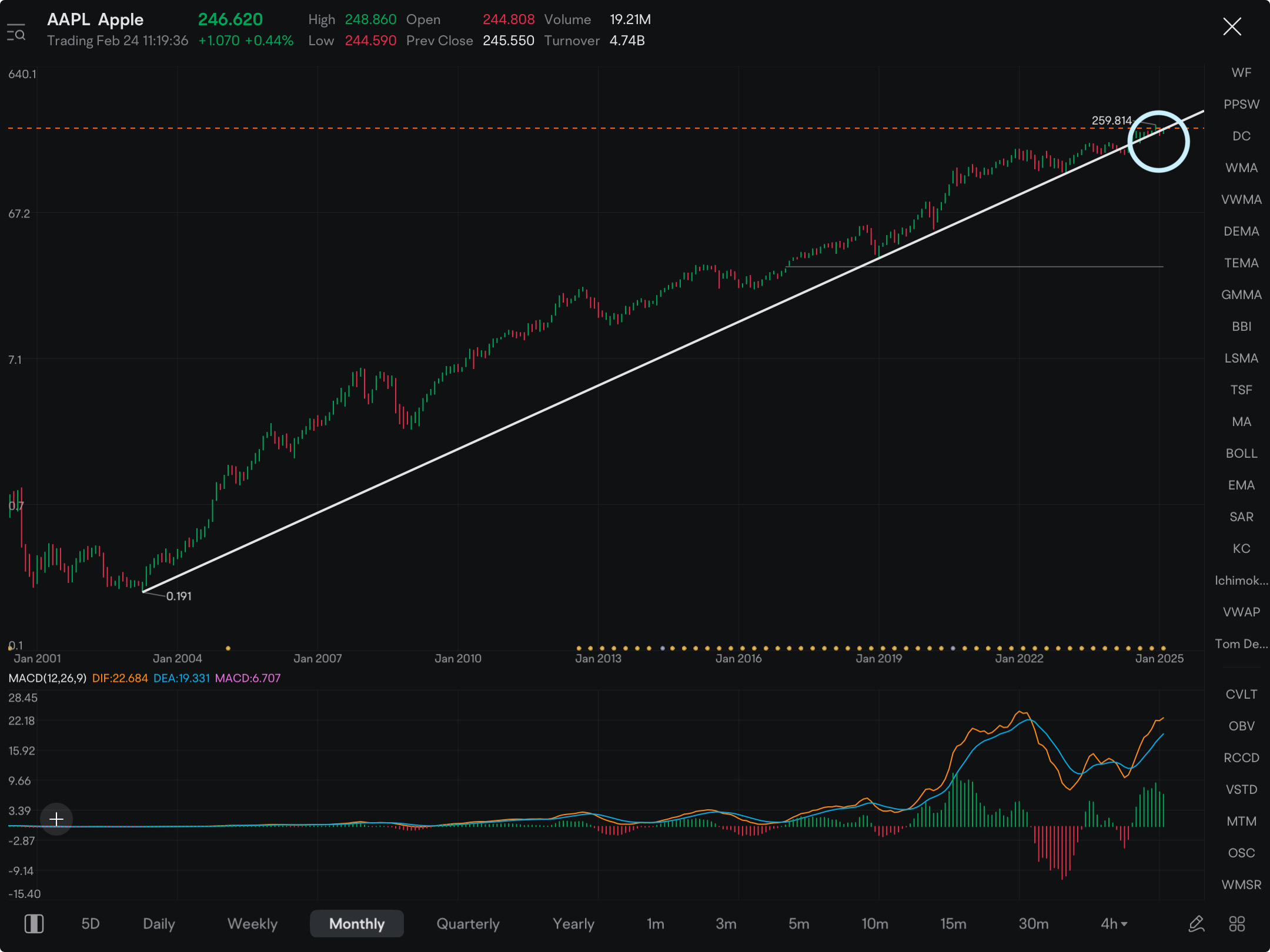Viewport: 1270px width, 952px height.
Task: Click the plus crosshair button
Action: tap(56, 819)
